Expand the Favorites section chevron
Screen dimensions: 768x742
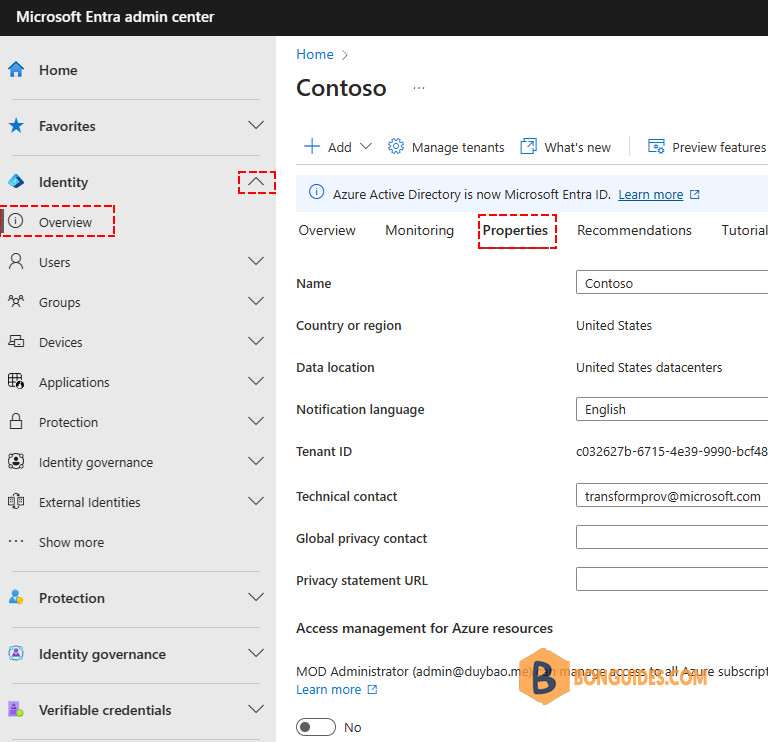[x=256, y=125]
